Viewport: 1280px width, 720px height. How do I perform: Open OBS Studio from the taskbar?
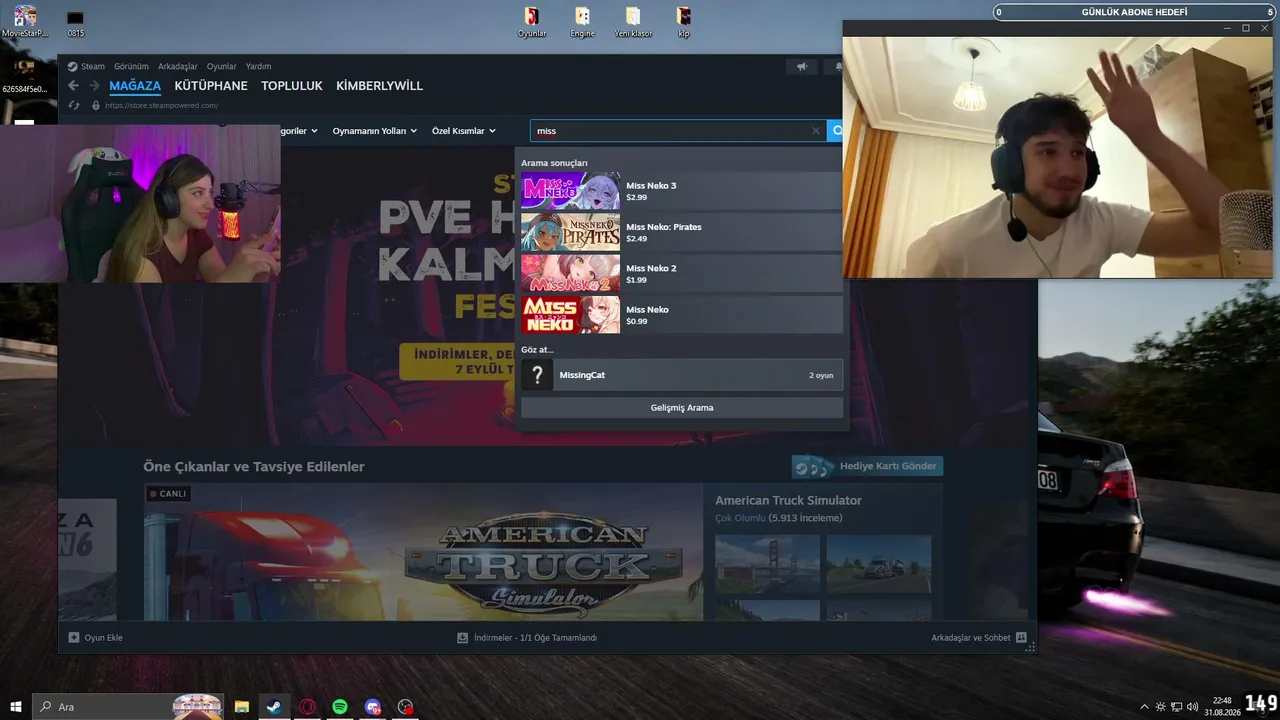pyautogui.click(x=405, y=707)
